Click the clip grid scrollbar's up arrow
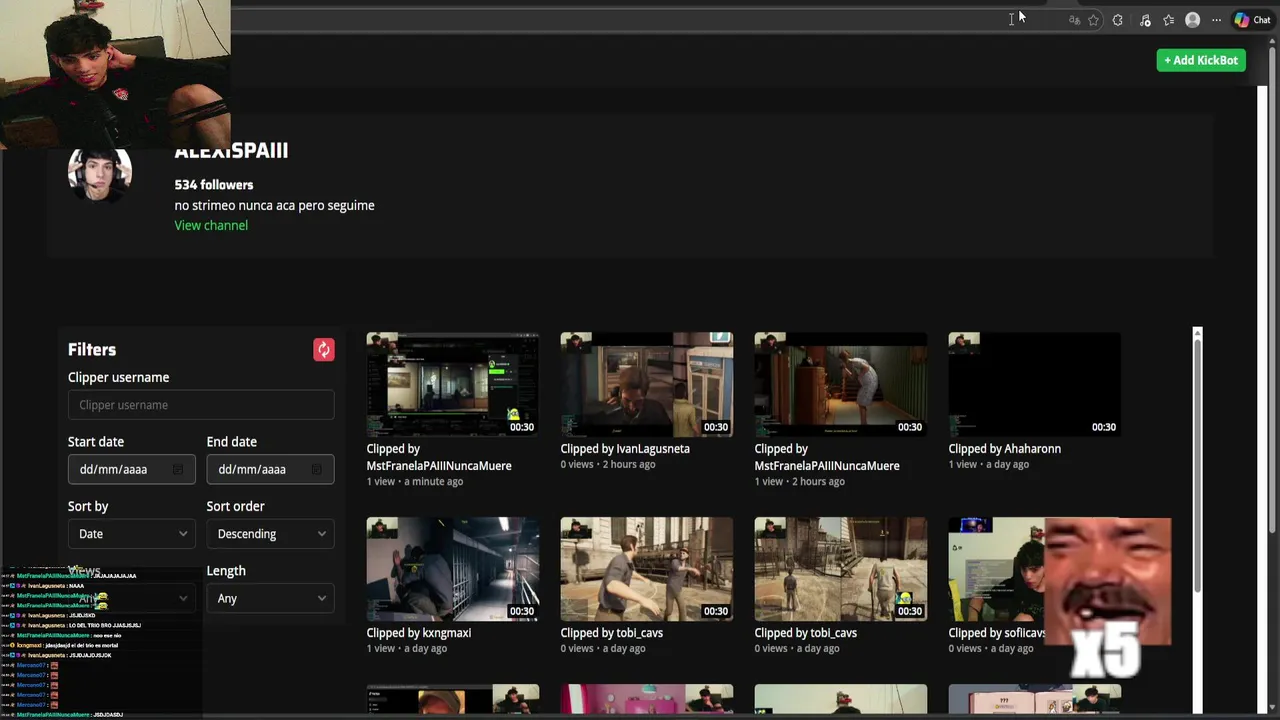 (x=1197, y=333)
